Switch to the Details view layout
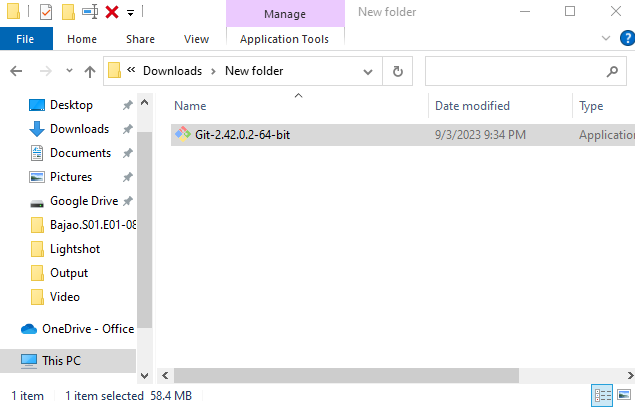Viewport: 635px width, 407px height. pos(602,395)
